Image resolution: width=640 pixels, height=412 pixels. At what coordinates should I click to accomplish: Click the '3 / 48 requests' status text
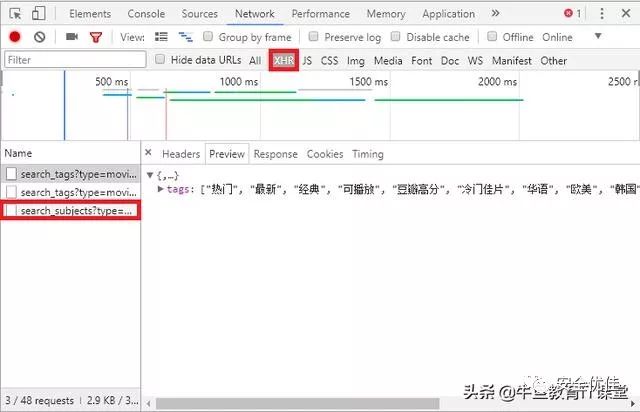pos(40,400)
